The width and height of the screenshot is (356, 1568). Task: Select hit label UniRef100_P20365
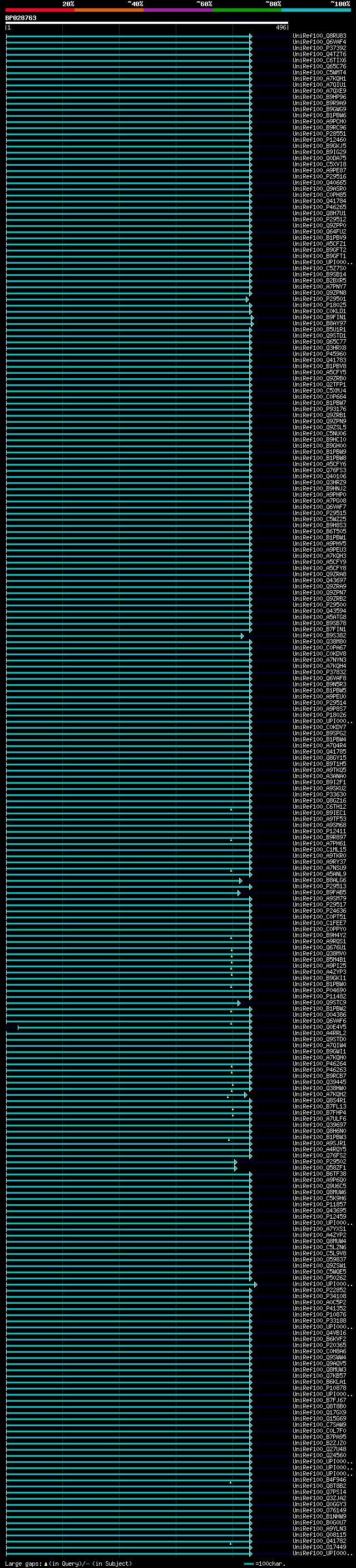(x=319, y=1345)
